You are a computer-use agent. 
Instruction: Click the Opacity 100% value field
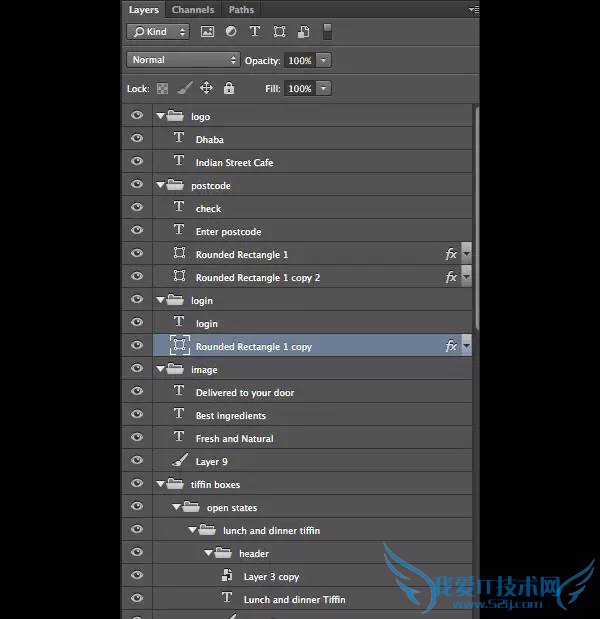point(300,60)
